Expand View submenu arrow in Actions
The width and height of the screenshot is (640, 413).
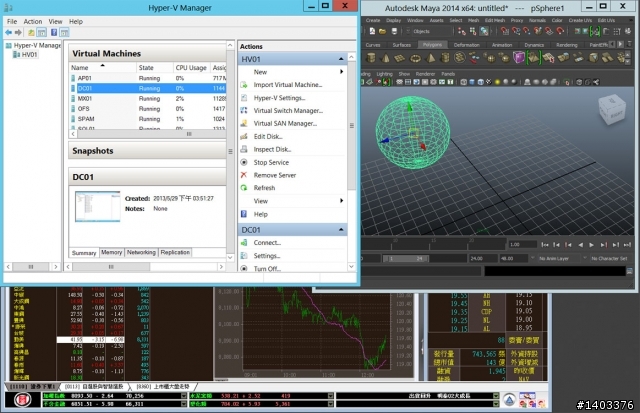pyautogui.click(x=341, y=201)
